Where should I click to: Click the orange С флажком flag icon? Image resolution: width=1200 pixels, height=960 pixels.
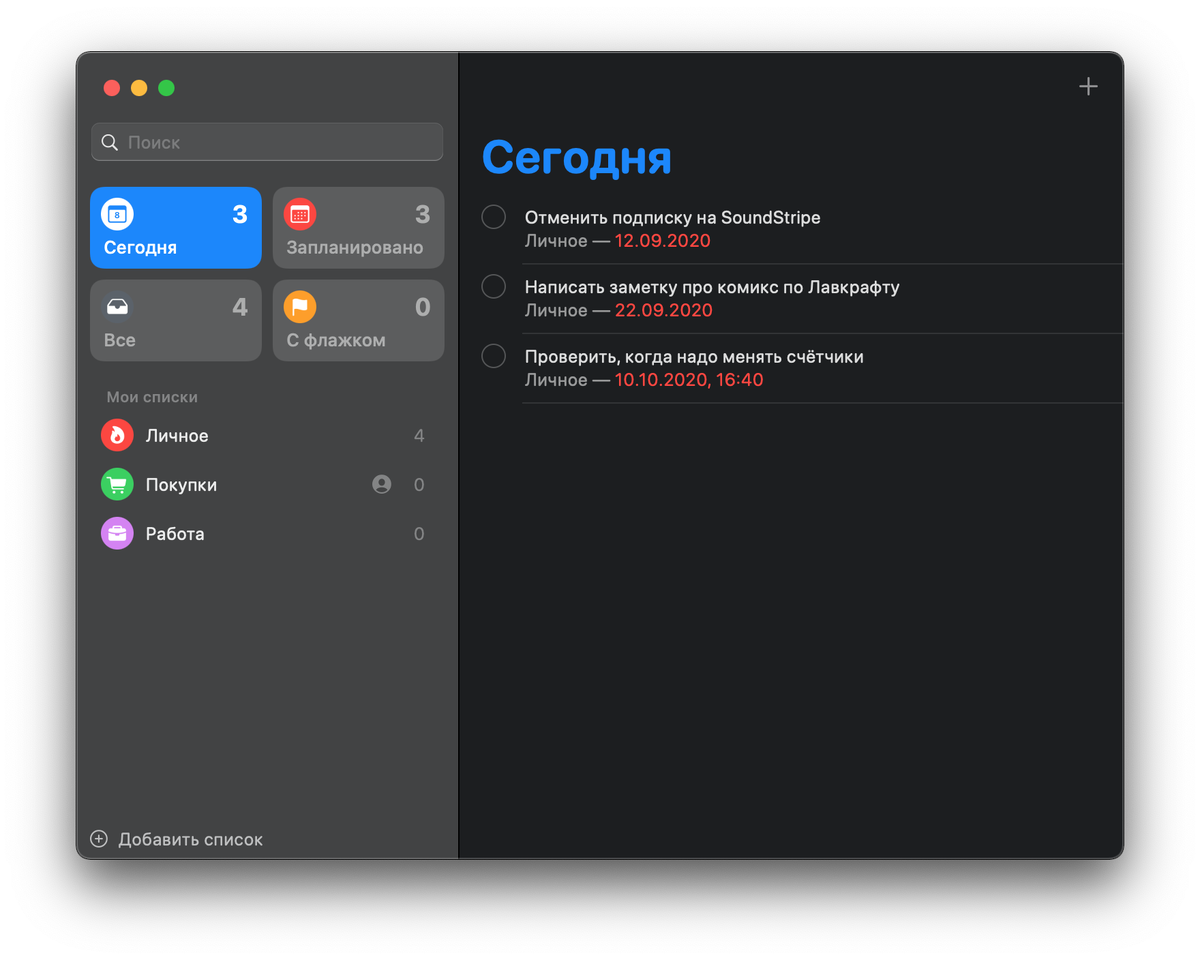(x=300, y=306)
